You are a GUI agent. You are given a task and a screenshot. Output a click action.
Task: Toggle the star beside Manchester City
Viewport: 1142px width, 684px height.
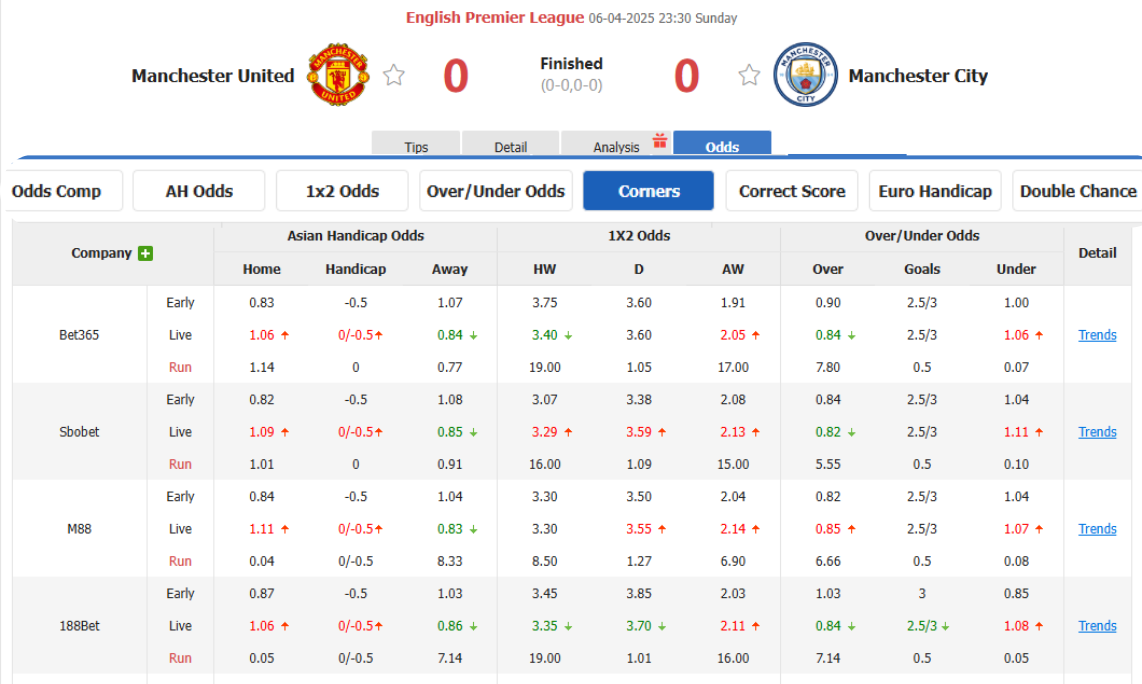[x=749, y=75]
